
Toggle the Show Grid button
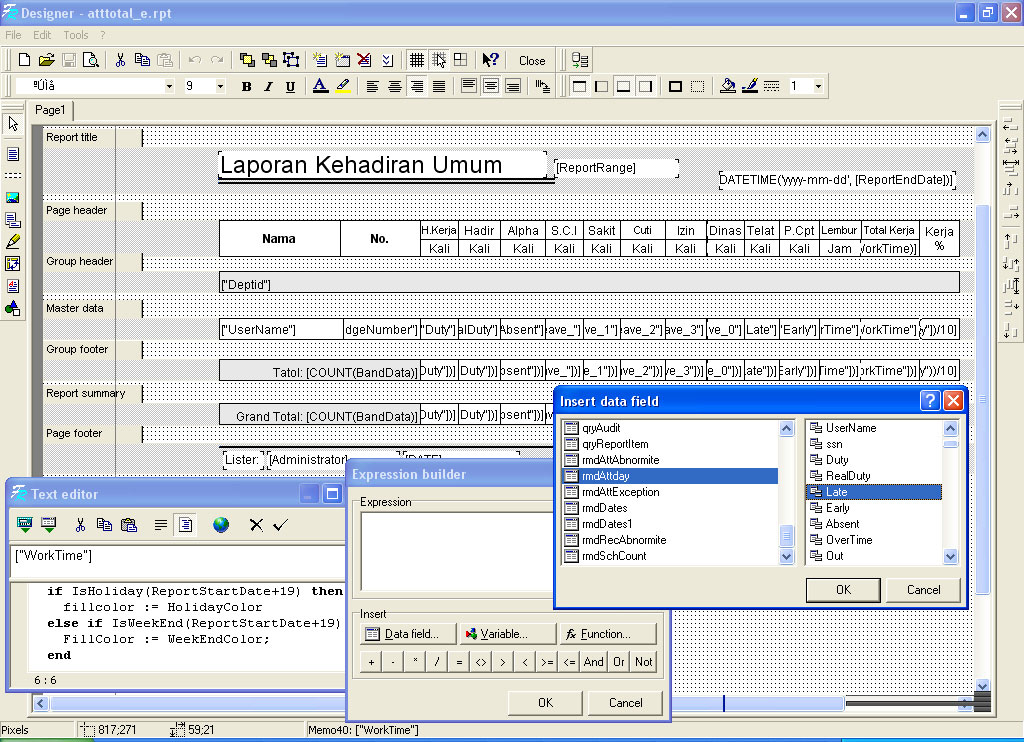417,60
